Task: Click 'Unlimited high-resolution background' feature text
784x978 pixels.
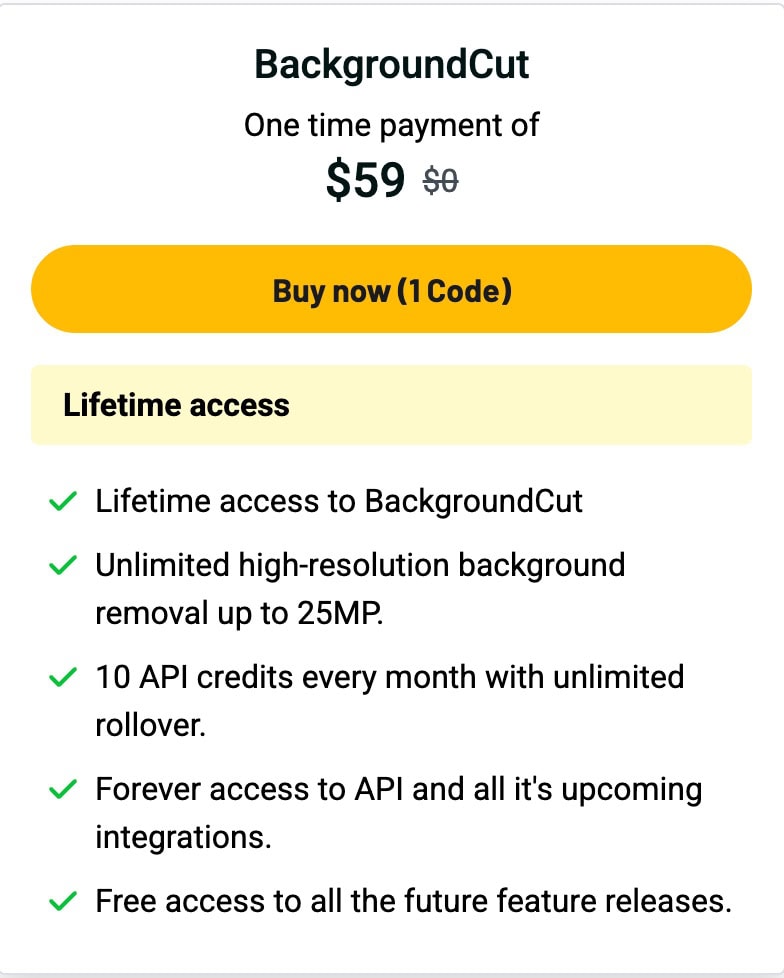Action: pos(360,565)
